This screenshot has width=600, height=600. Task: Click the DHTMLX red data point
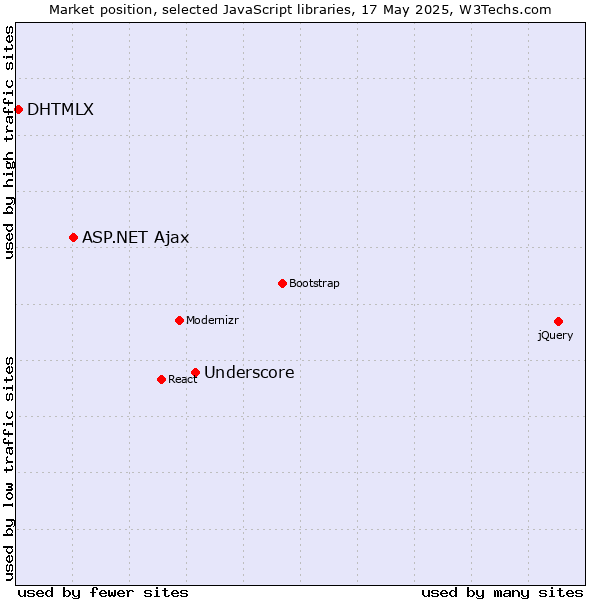tap(18, 110)
